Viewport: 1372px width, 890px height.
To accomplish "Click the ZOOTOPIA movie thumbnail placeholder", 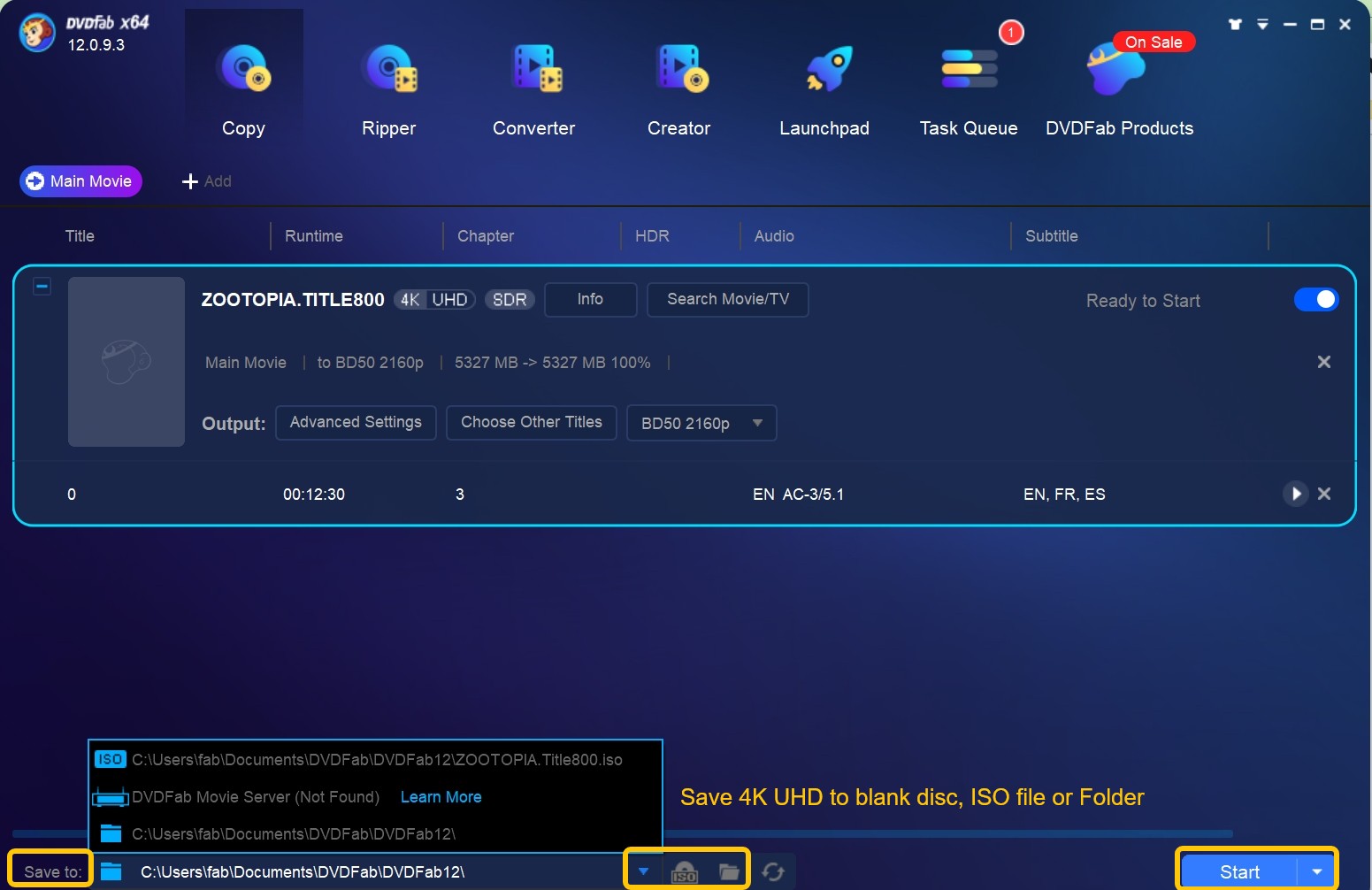I will (126, 362).
